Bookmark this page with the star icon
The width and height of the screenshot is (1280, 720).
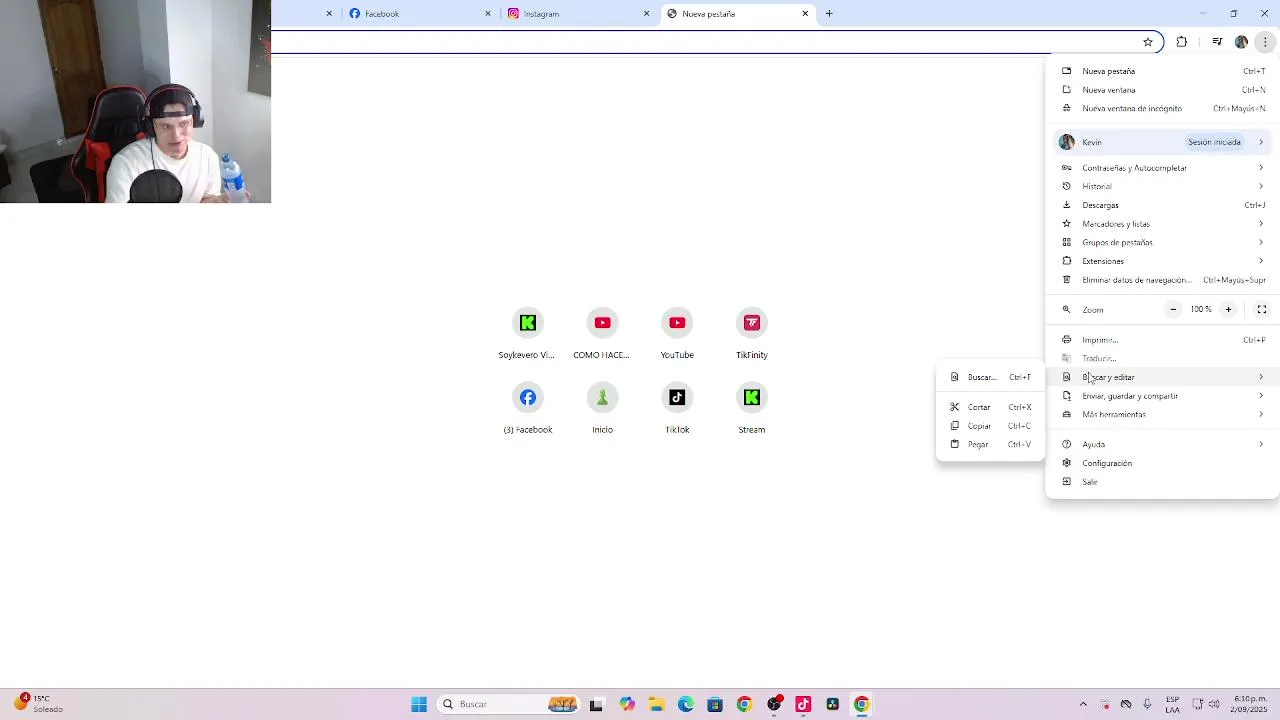tap(1148, 42)
